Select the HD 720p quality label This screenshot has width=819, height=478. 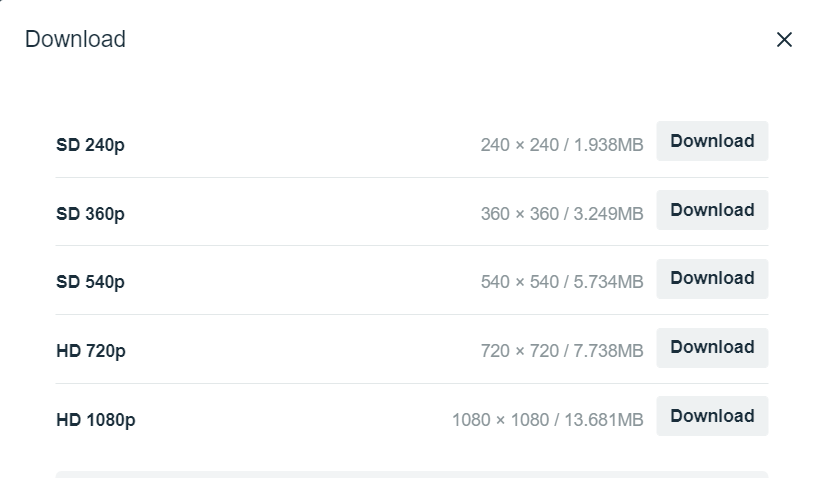[x=90, y=351]
